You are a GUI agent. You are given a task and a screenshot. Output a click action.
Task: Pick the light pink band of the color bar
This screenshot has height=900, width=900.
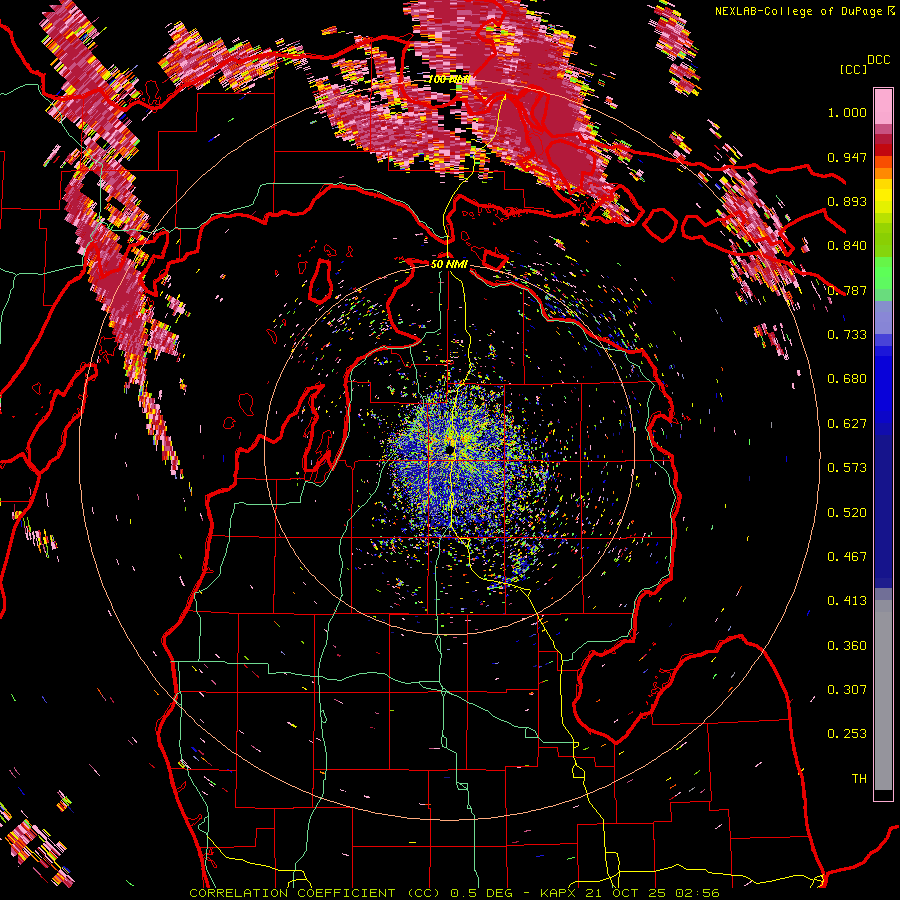(883, 107)
